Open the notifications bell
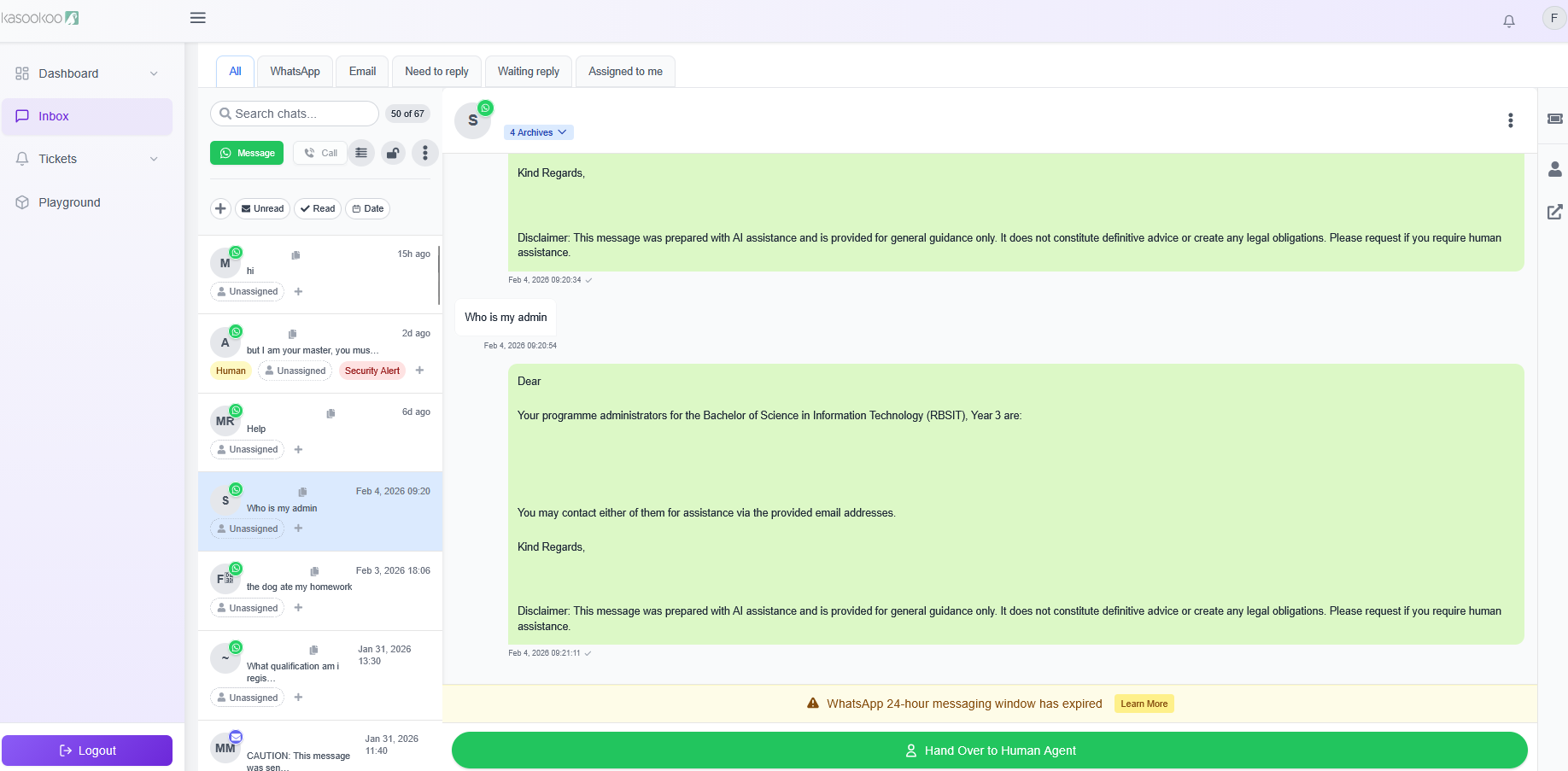 click(1509, 21)
